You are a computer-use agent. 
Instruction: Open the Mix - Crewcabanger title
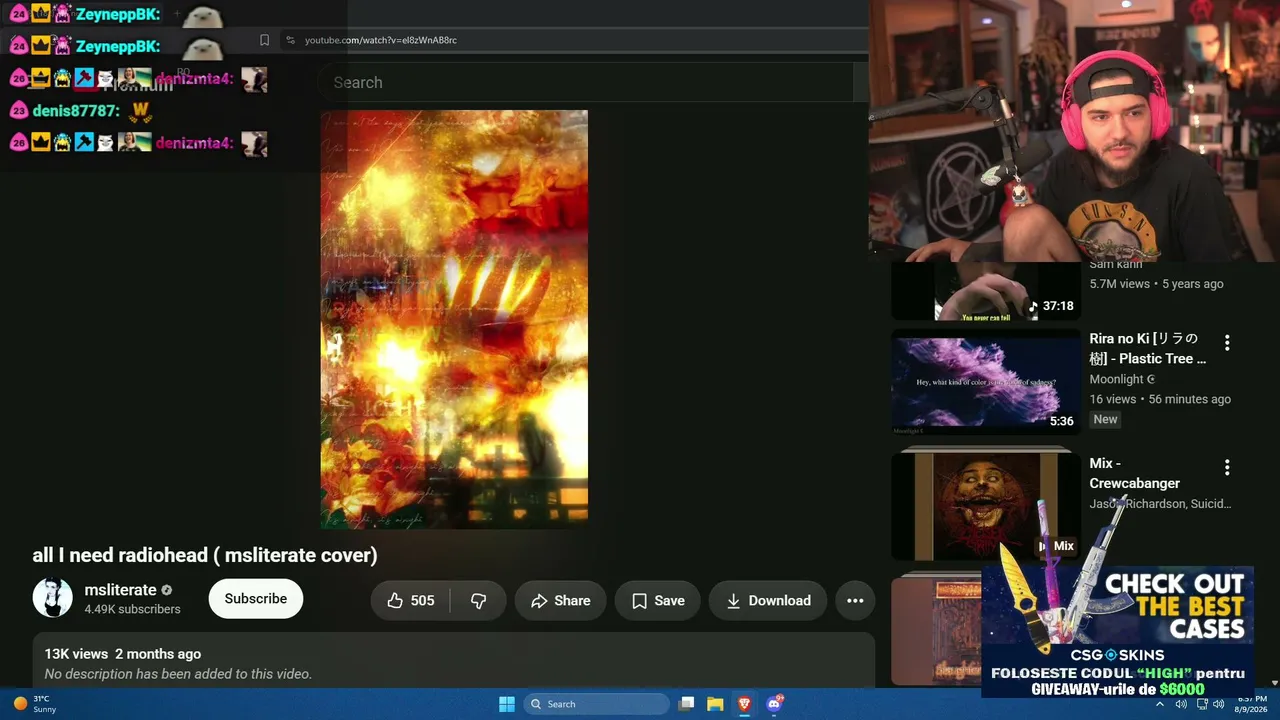pyautogui.click(x=1135, y=473)
